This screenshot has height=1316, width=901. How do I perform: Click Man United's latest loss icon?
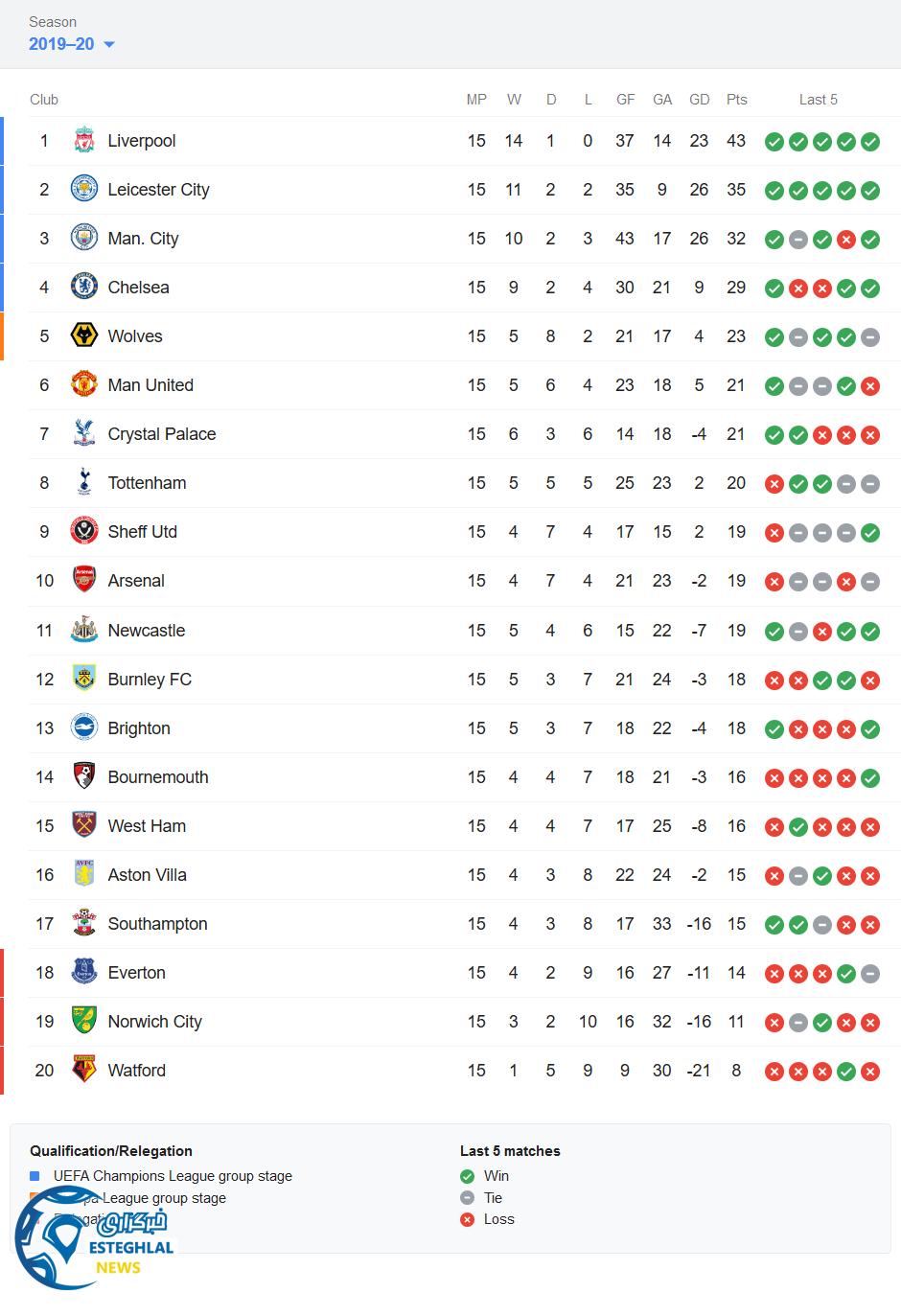tap(870, 386)
